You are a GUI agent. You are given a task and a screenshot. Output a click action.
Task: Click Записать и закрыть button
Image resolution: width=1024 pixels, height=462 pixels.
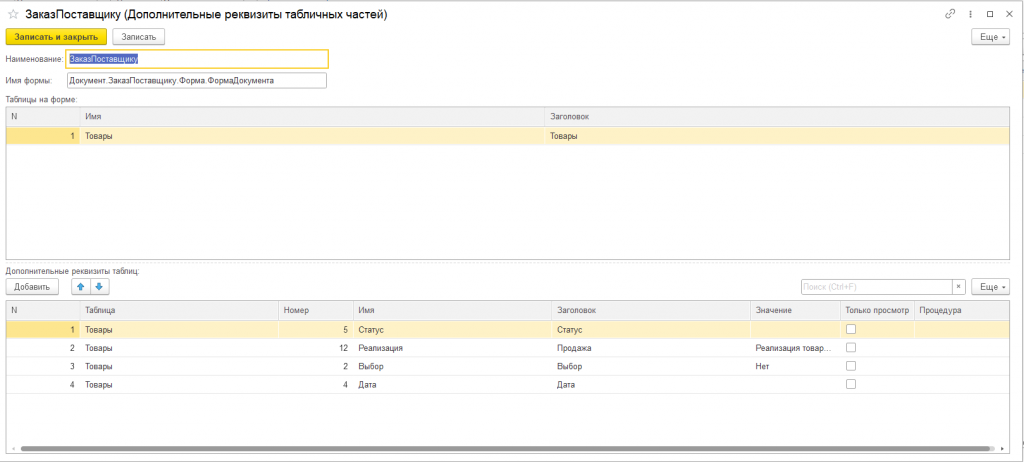pos(56,37)
